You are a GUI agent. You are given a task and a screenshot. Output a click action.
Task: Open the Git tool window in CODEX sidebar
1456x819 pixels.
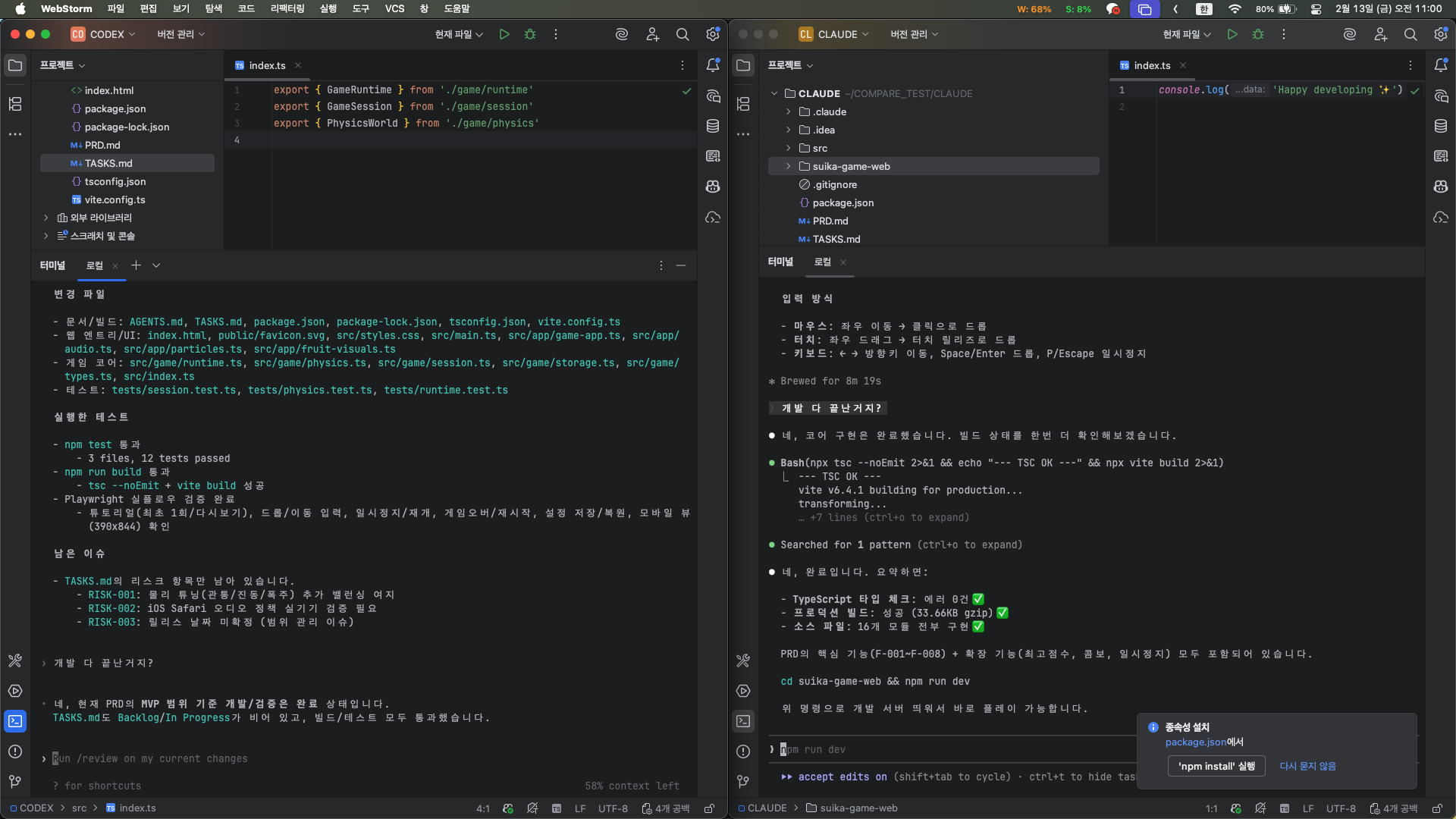(15, 781)
